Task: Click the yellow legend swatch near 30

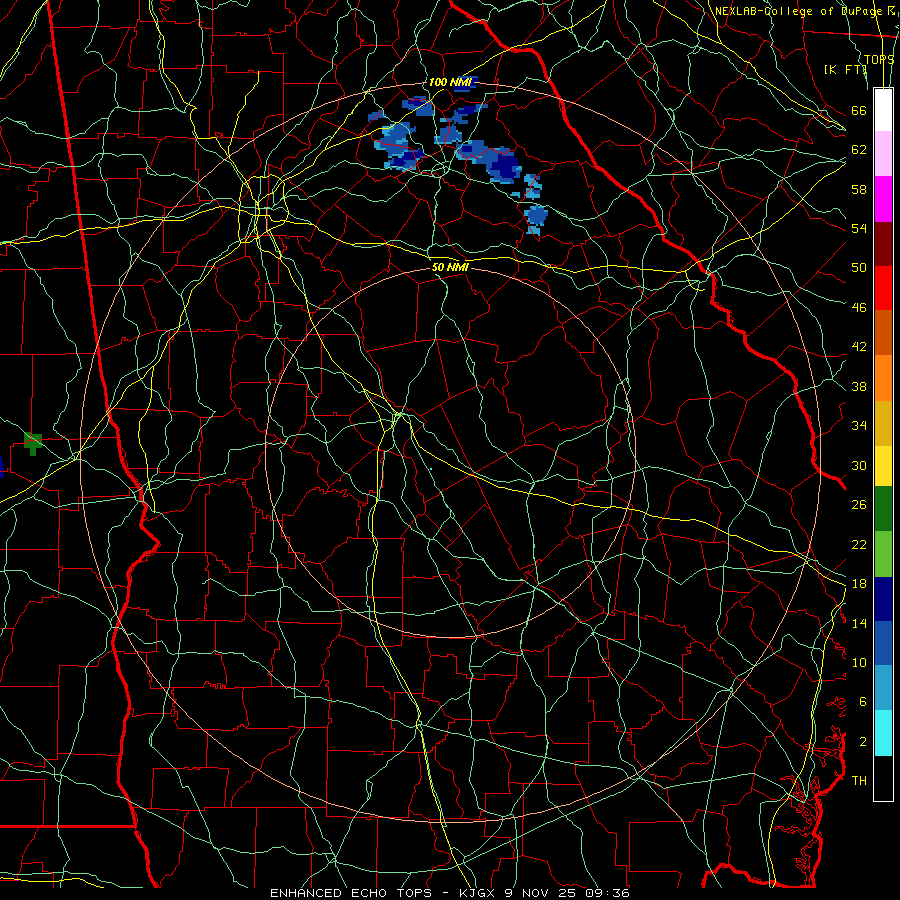Action: click(x=883, y=466)
